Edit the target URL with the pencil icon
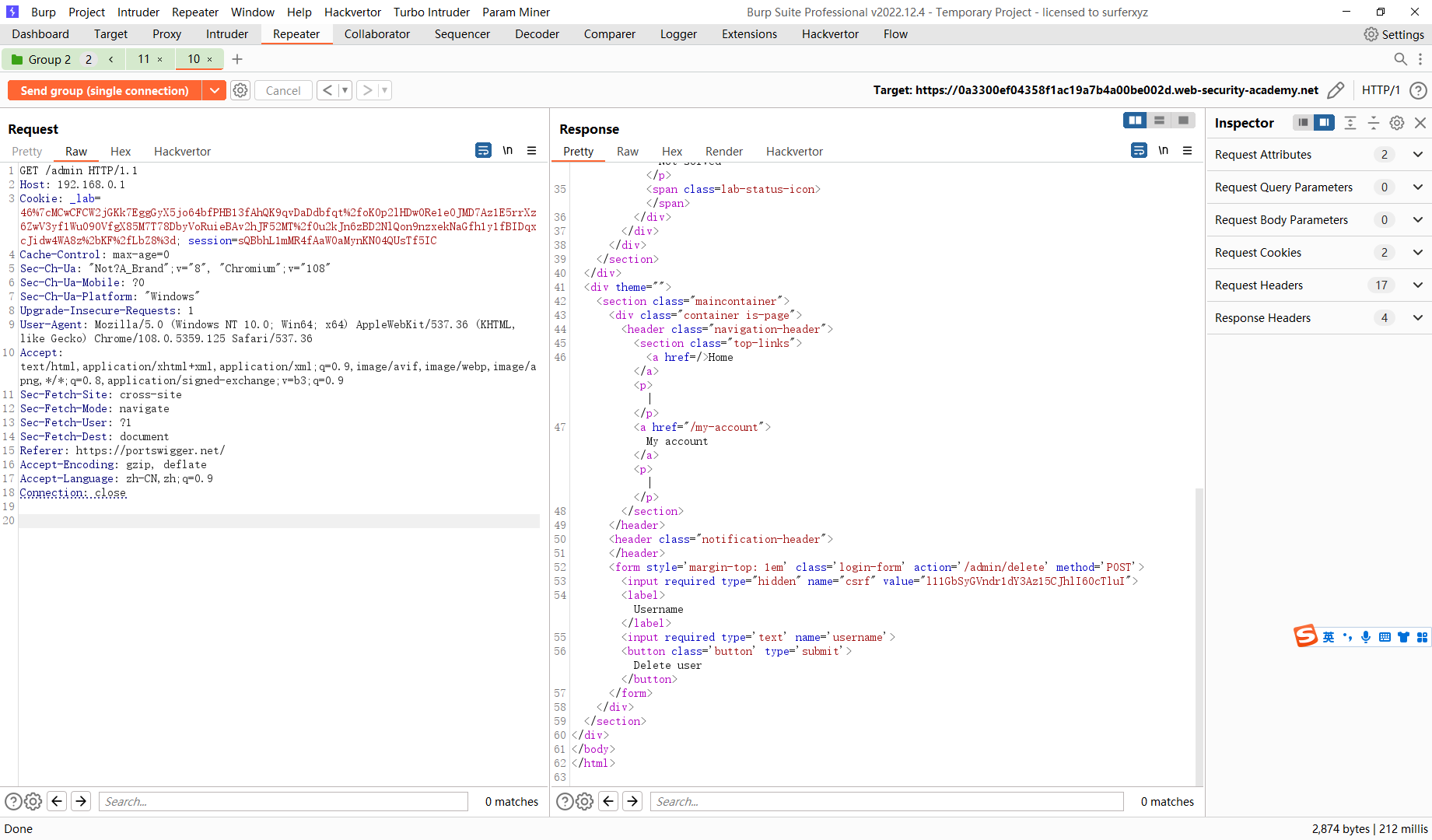Viewport: 1432px width, 840px height. tap(1336, 90)
